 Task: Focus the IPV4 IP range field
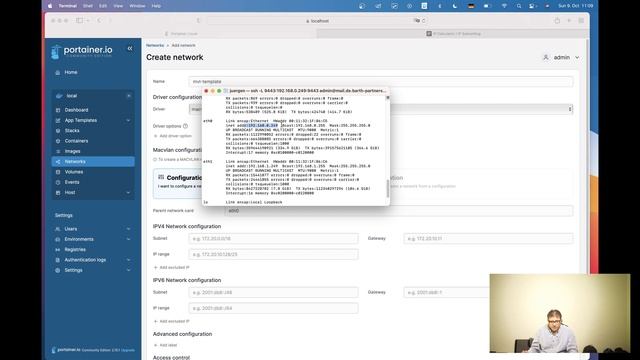[273, 254]
